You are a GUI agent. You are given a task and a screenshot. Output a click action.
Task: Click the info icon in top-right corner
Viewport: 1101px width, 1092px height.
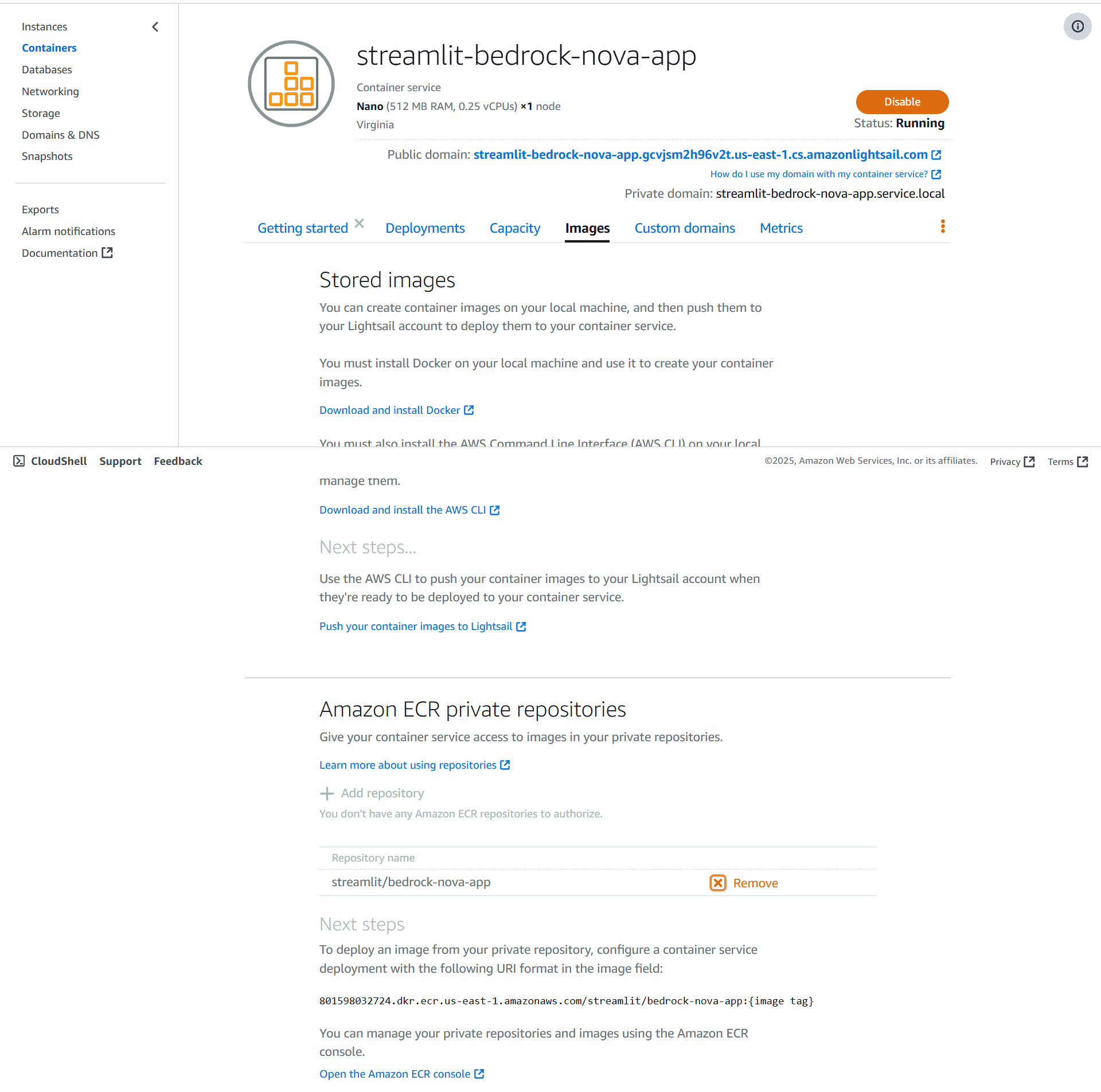pyautogui.click(x=1077, y=26)
